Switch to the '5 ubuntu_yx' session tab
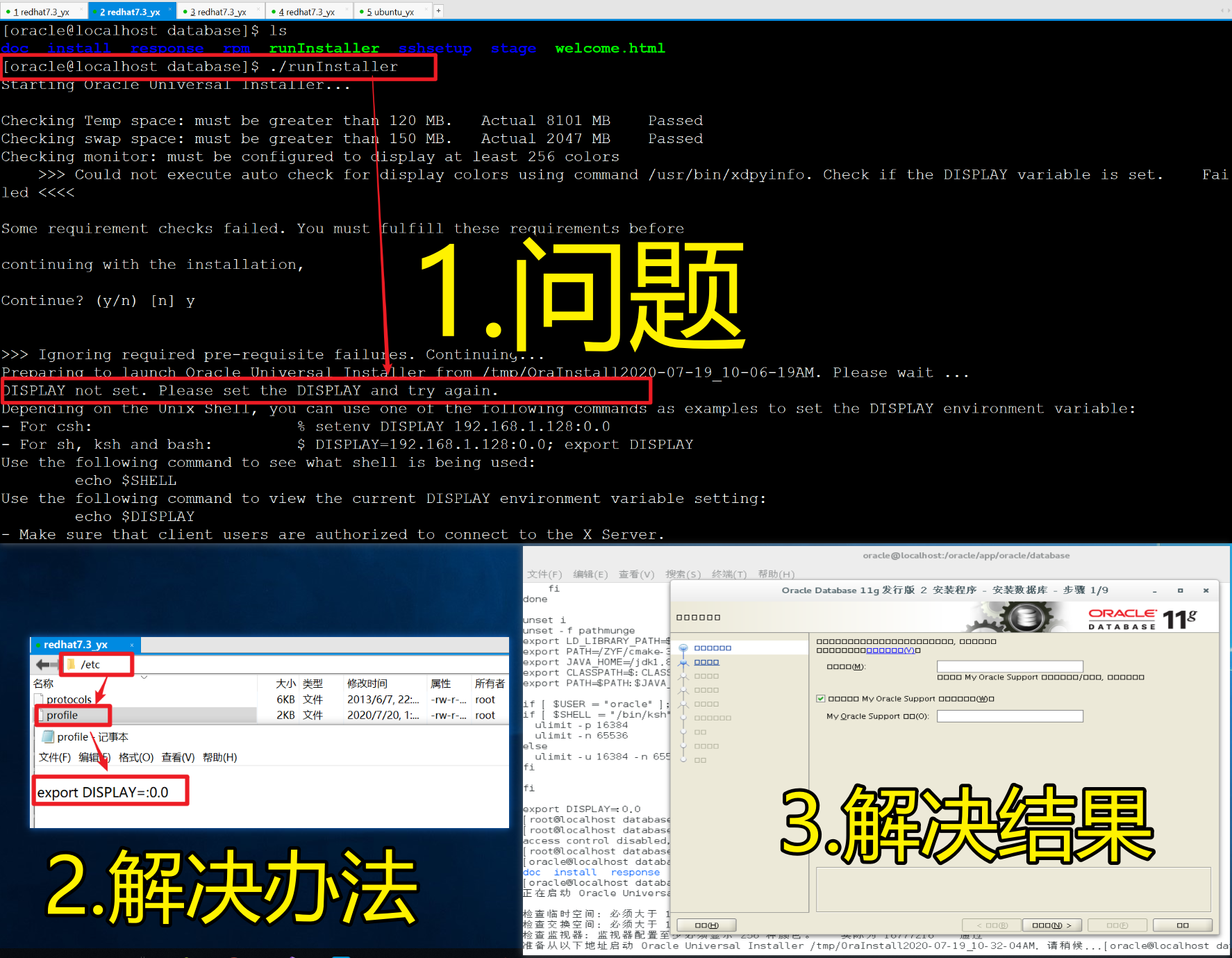This screenshot has height=958, width=1232. pyautogui.click(x=390, y=12)
